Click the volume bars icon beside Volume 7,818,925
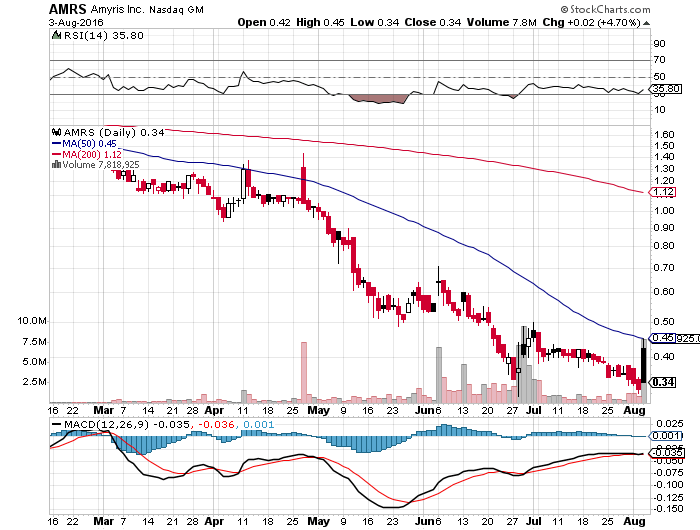 (57, 165)
